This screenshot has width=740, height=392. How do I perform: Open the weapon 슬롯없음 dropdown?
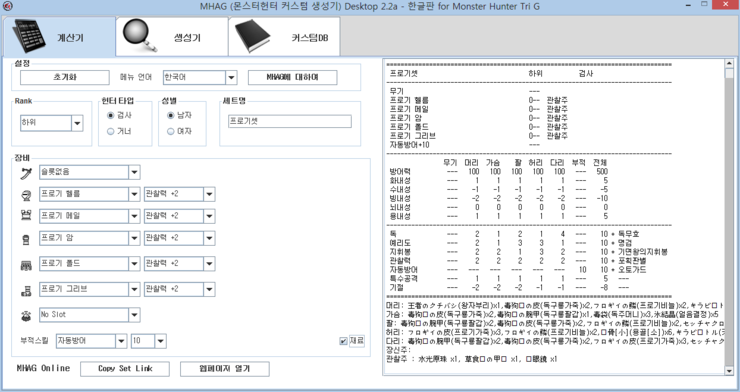(x=135, y=172)
